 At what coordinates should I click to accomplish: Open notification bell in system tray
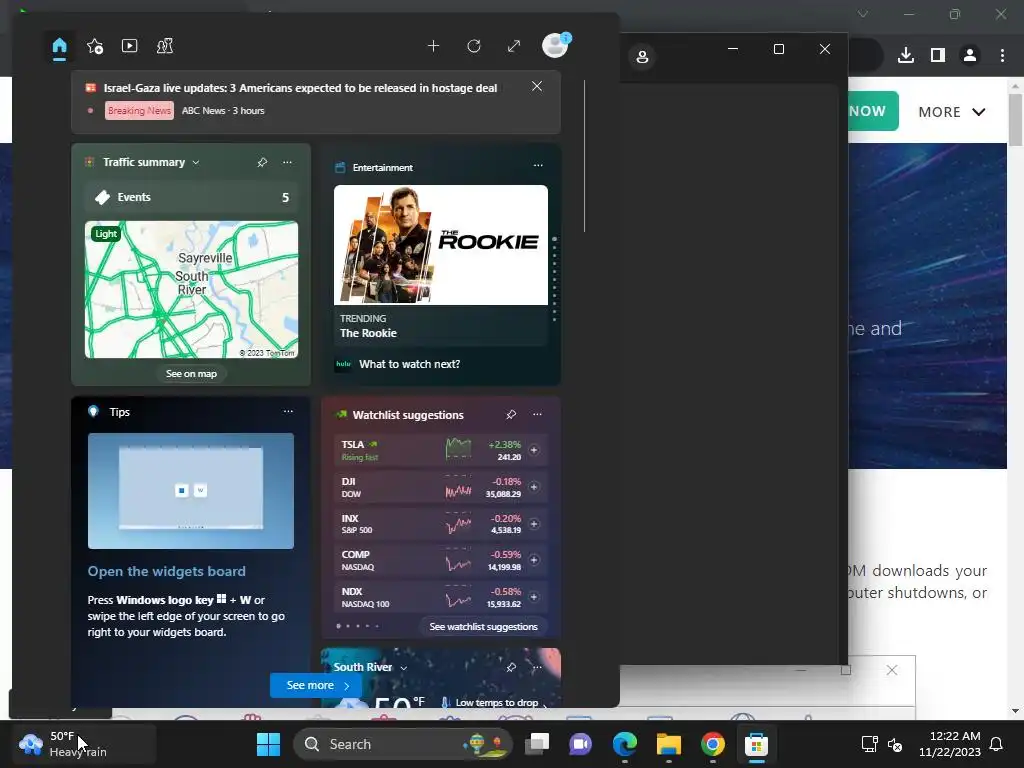pyautogui.click(x=996, y=744)
